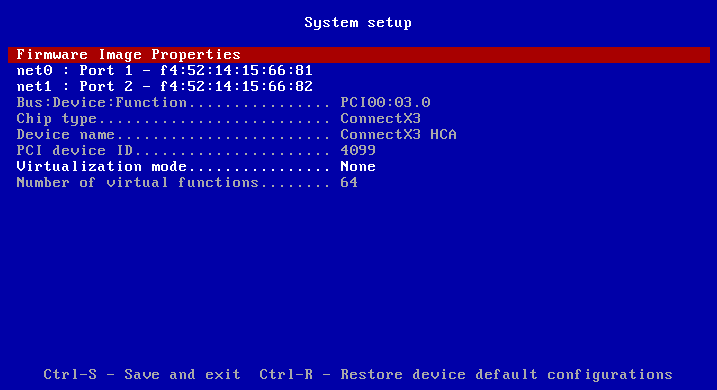The height and width of the screenshot is (390, 717).
Task: Click the PCI00:03.0 value
Action: point(385,102)
